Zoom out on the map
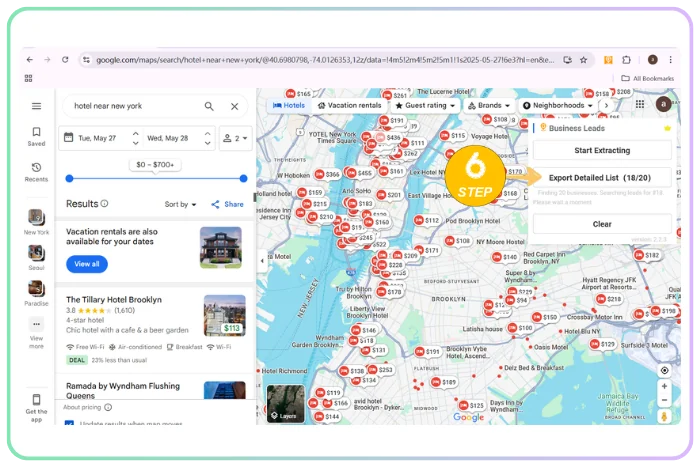Viewport: 700px width, 471px height. point(664,400)
